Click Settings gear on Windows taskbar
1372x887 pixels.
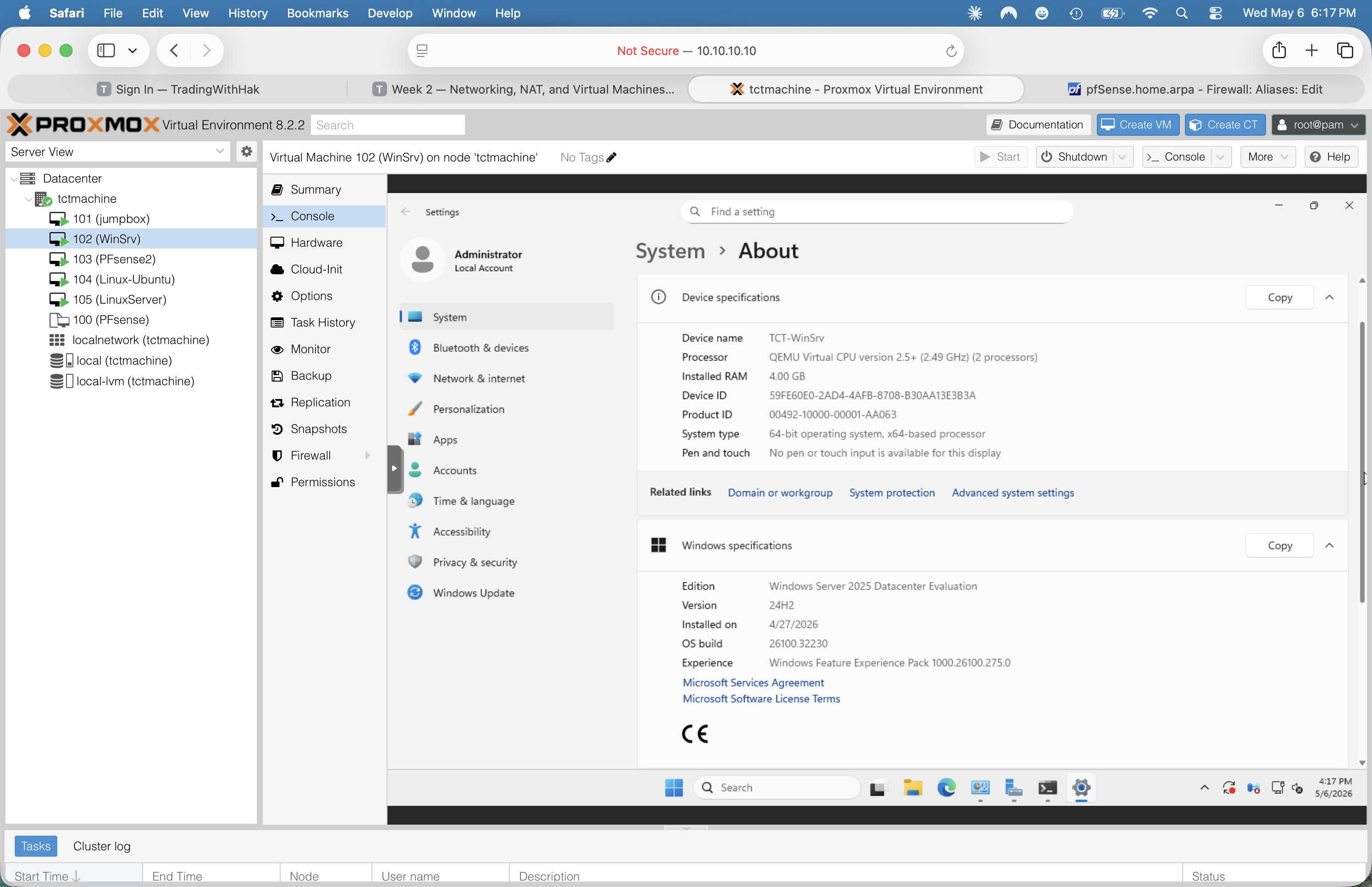1081,787
